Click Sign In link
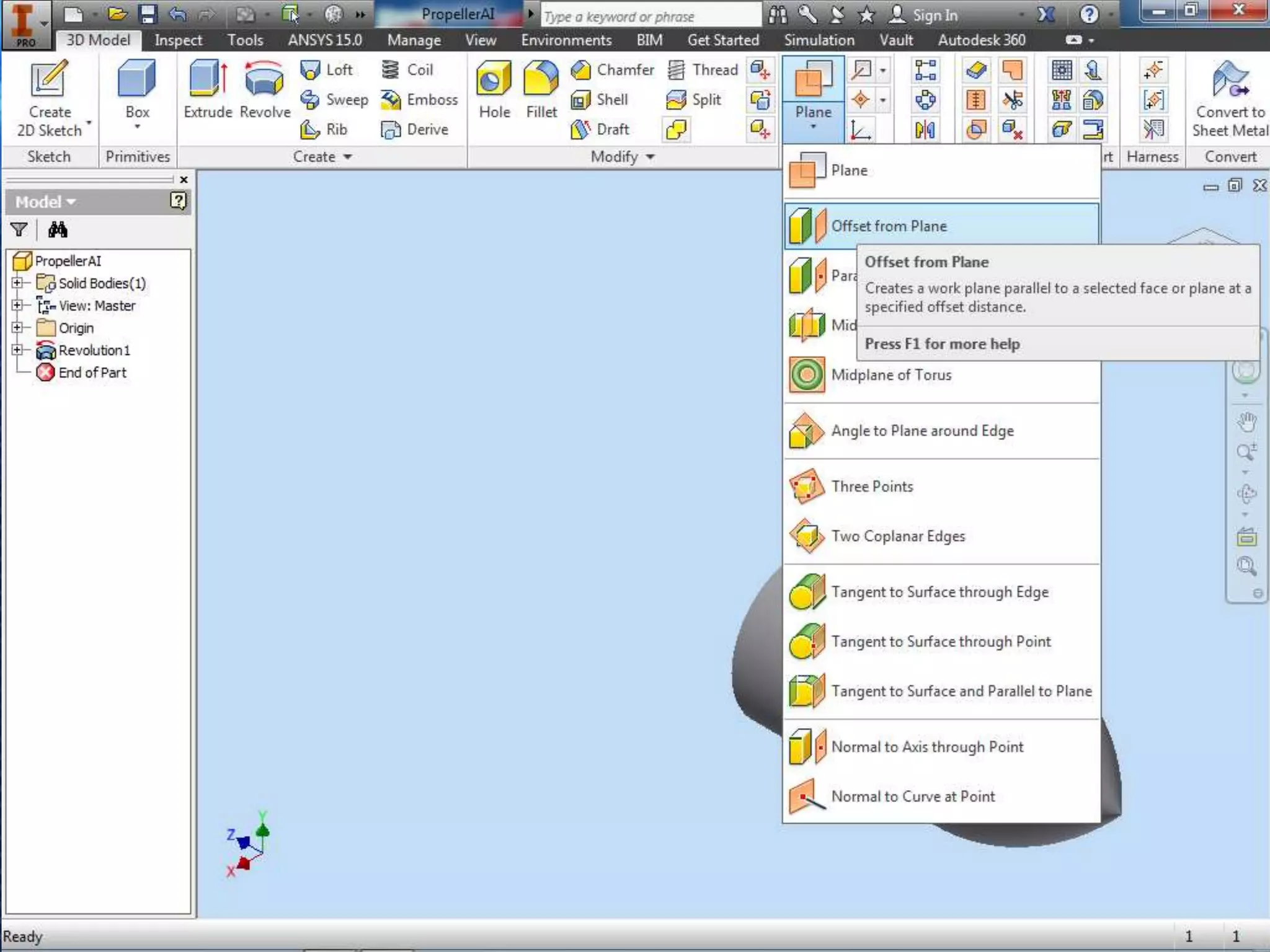The image size is (1270, 952). click(x=935, y=15)
